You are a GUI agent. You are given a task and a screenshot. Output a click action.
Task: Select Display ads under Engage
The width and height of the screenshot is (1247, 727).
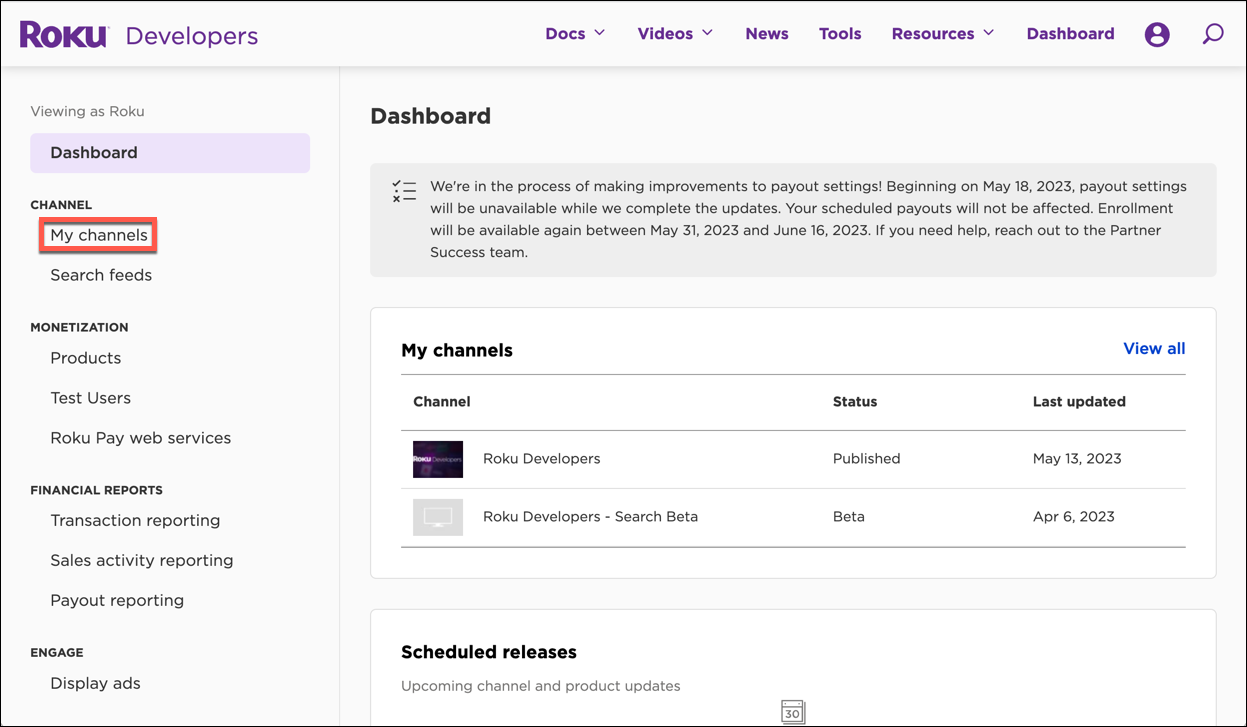coord(95,683)
